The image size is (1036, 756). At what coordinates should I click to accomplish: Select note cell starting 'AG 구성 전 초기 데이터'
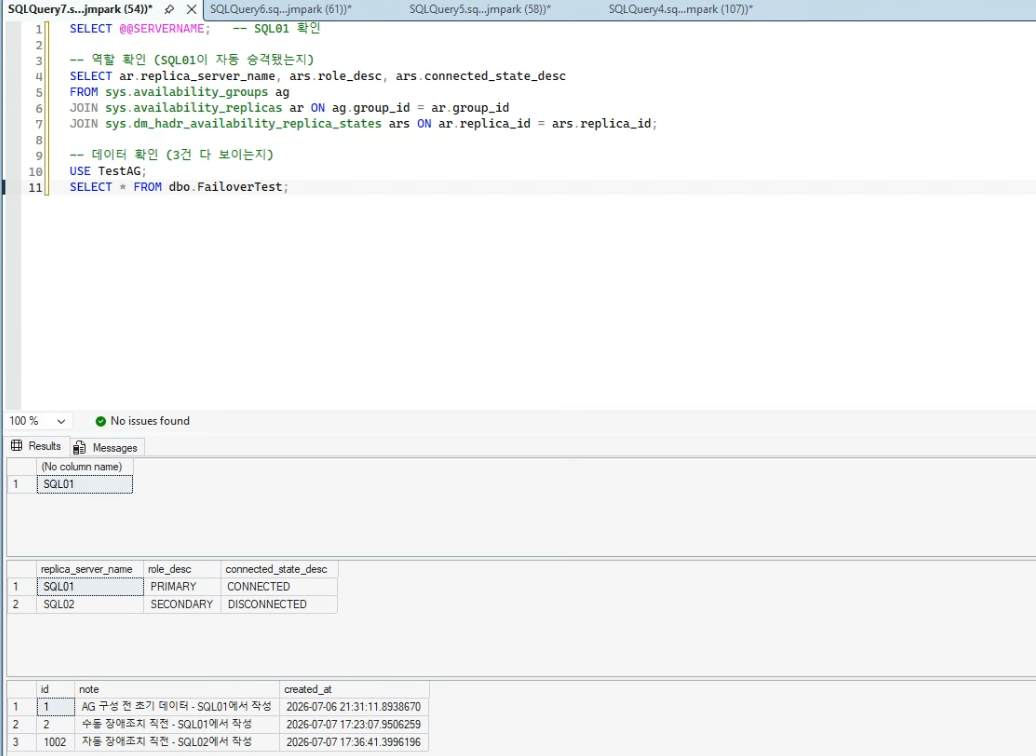tap(177, 706)
